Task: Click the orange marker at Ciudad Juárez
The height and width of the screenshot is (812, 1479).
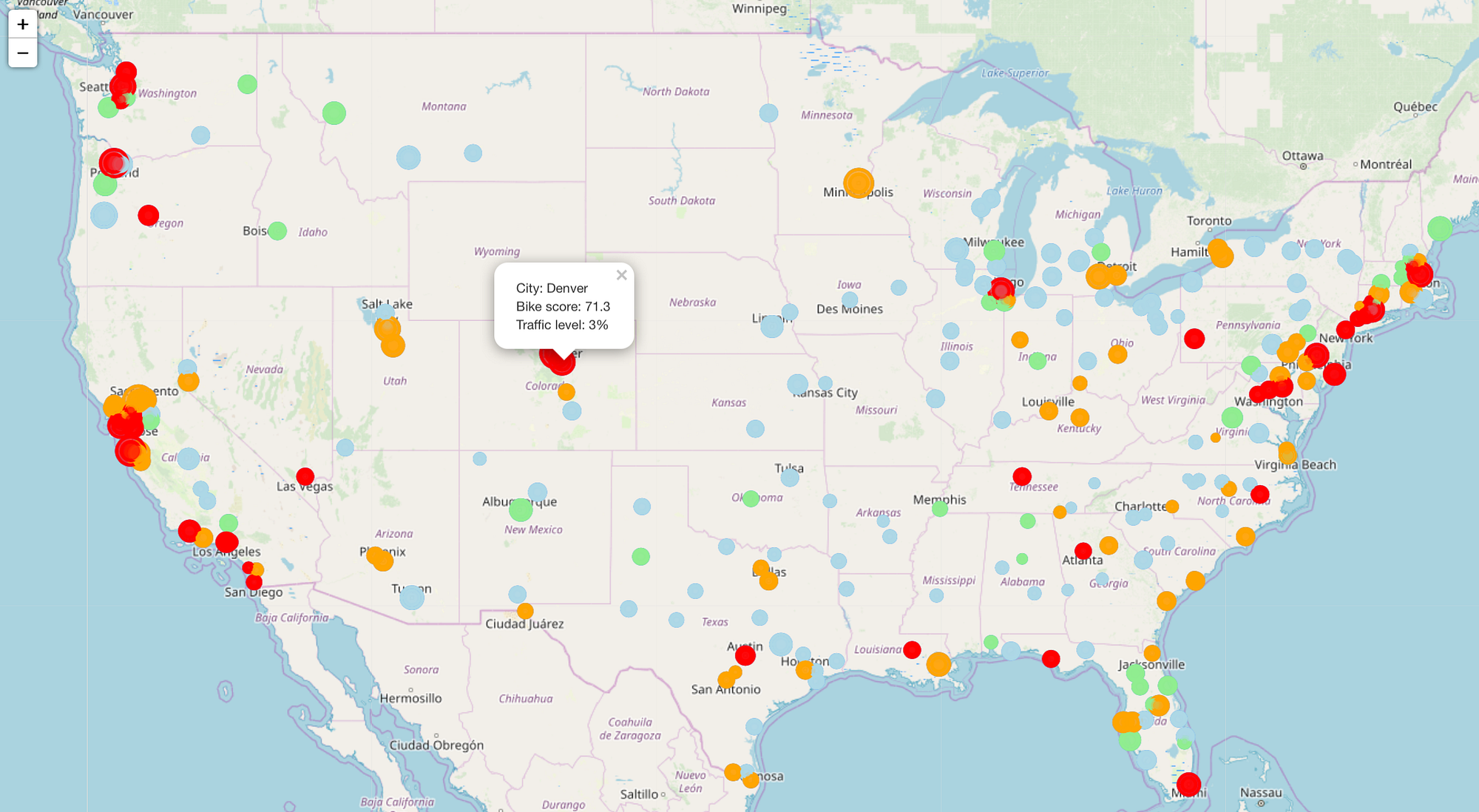Action: 525,611
